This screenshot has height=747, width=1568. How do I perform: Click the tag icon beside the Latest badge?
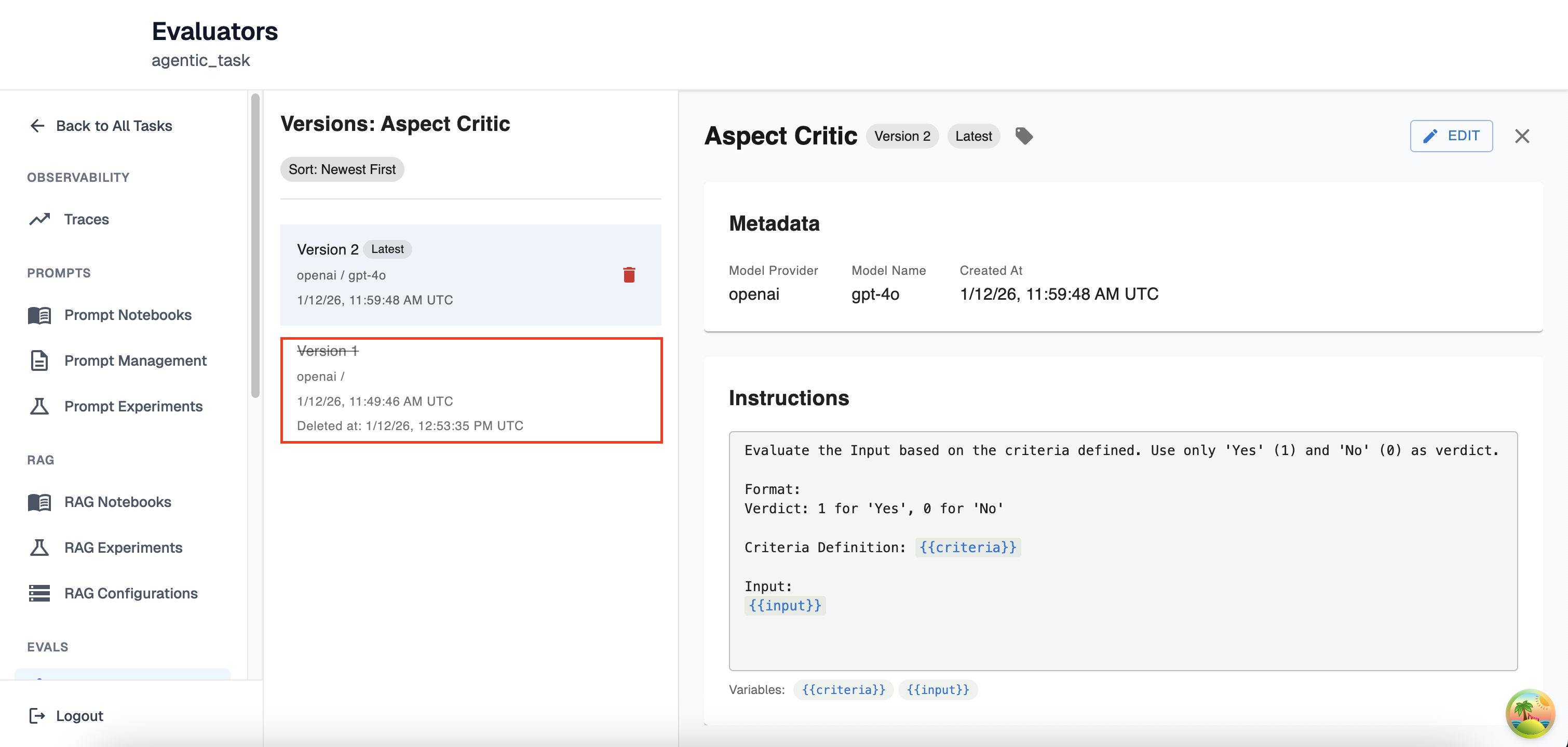(x=1024, y=136)
